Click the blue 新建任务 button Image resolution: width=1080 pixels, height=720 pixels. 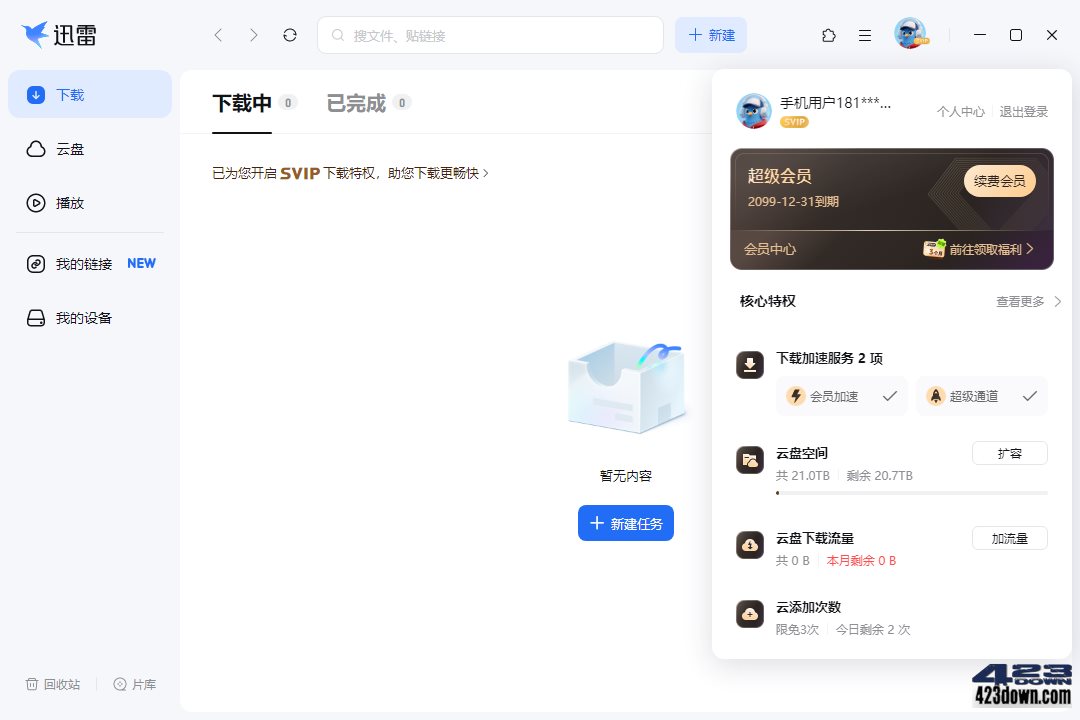click(x=625, y=524)
